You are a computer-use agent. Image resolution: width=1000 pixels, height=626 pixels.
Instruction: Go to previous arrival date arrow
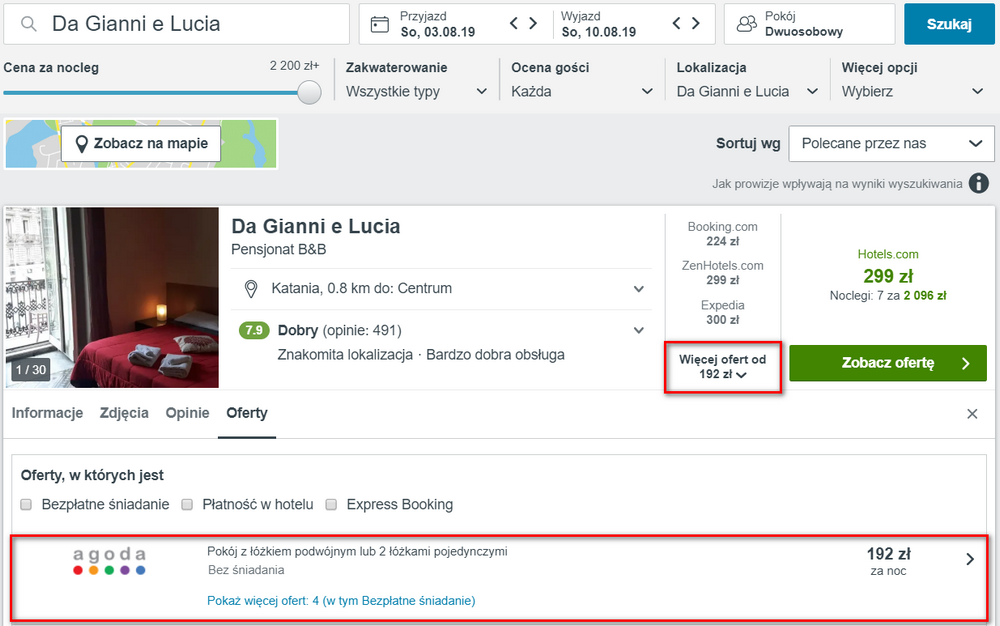513,24
